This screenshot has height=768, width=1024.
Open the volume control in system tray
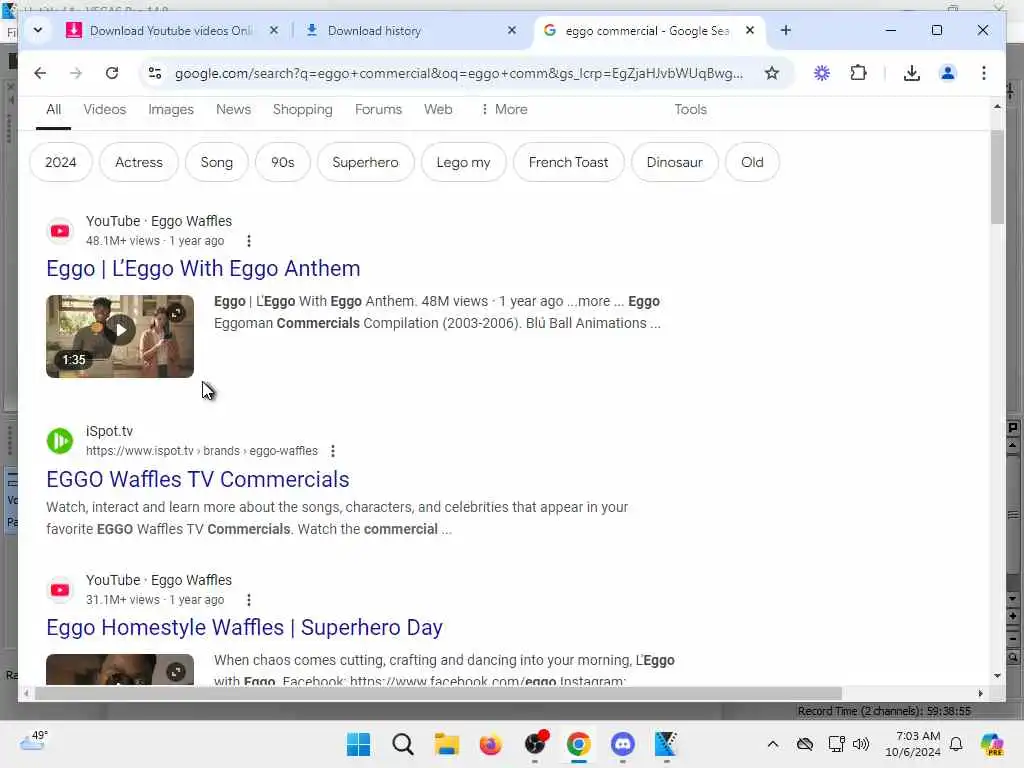[861, 744]
